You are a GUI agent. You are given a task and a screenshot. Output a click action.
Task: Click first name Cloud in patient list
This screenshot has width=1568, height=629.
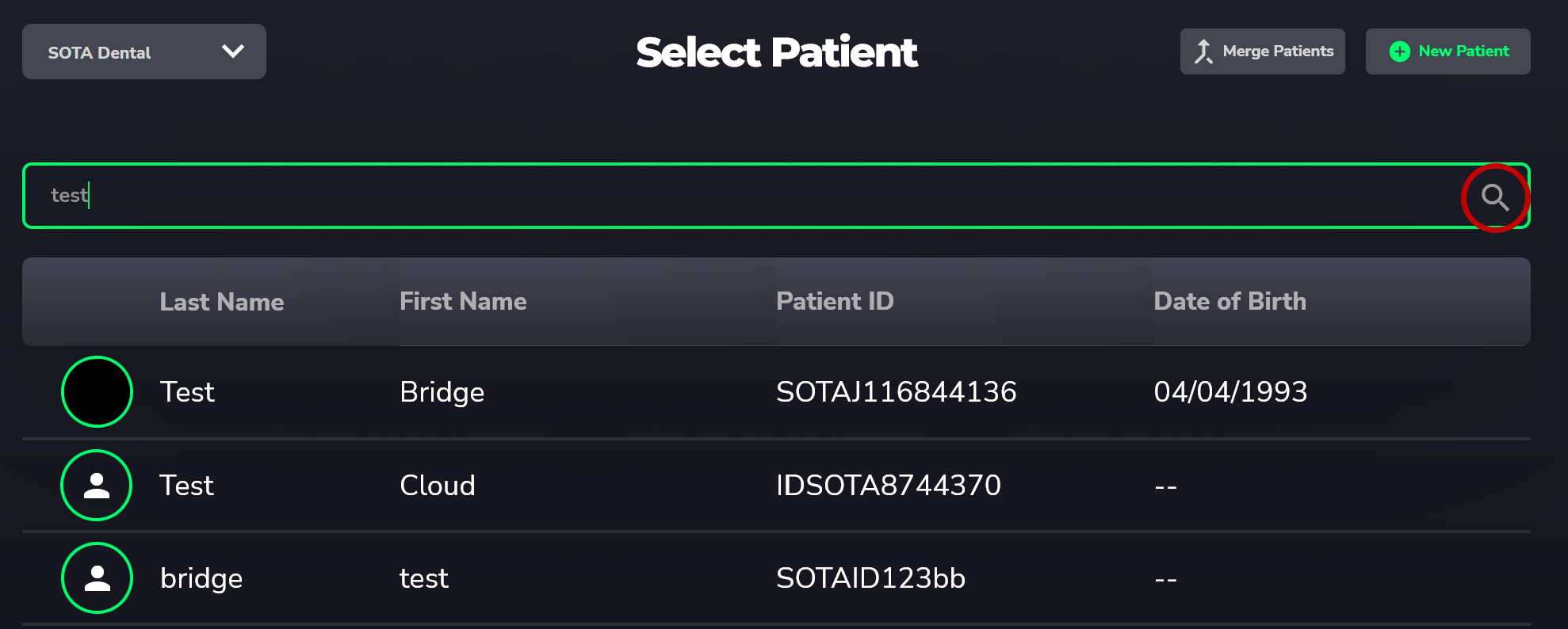point(437,486)
